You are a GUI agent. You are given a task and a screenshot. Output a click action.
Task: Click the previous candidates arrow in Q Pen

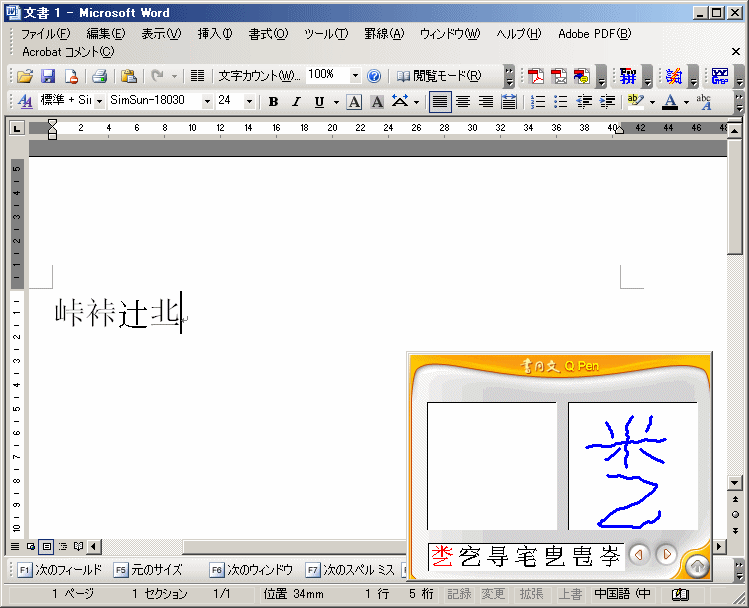point(638,555)
